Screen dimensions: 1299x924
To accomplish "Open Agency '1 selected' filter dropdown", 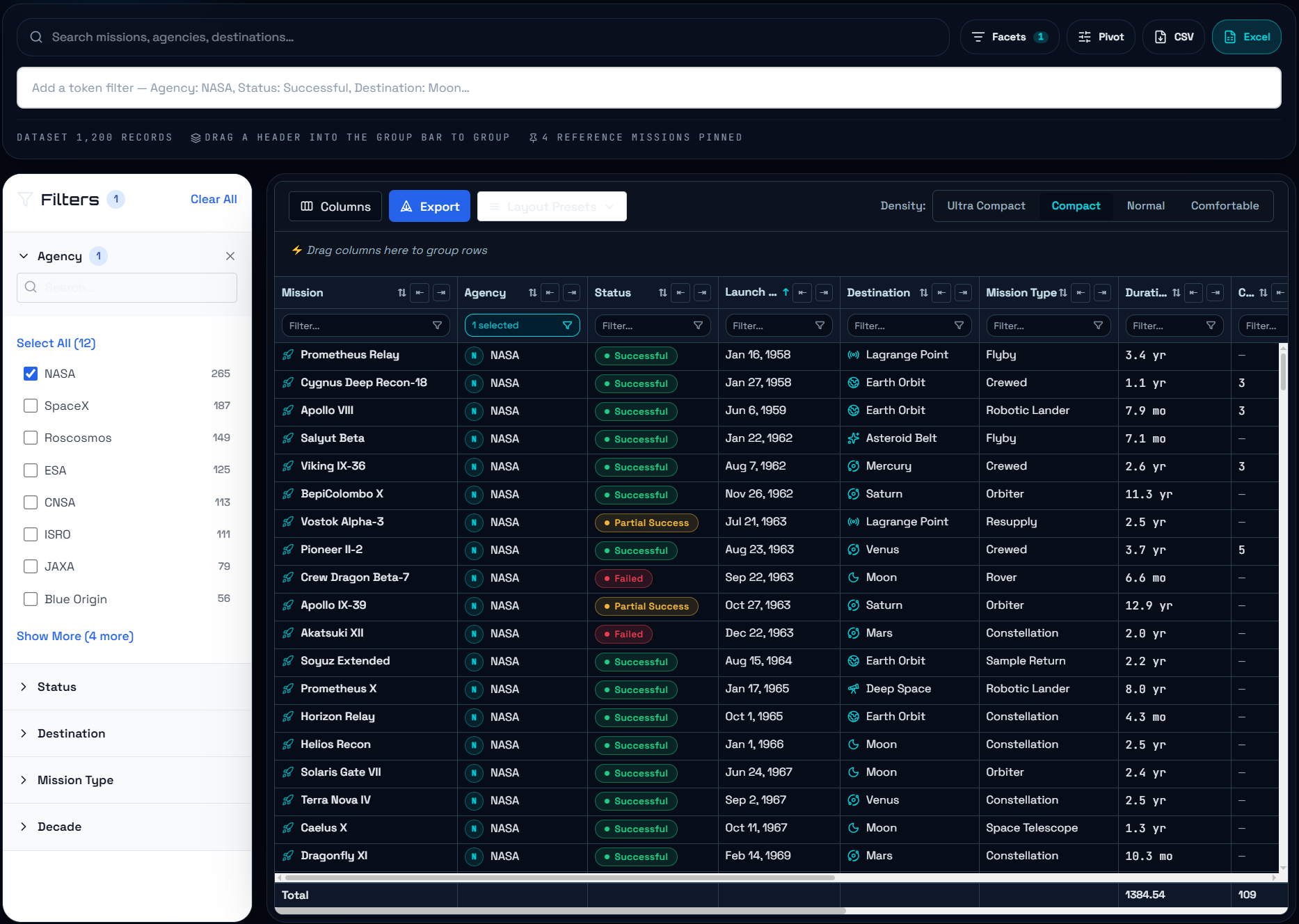I will pyautogui.click(x=522, y=326).
